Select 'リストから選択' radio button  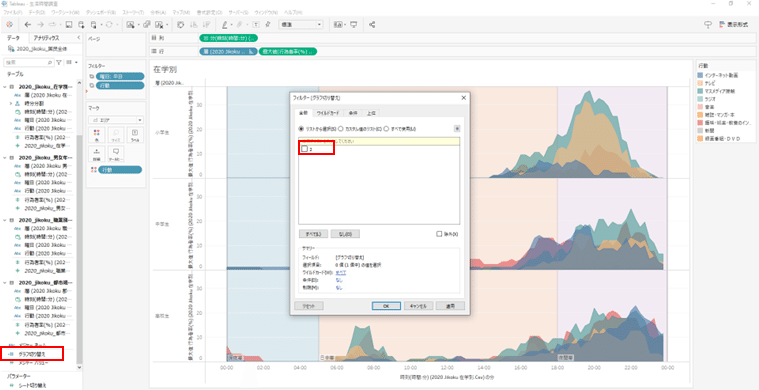(x=302, y=129)
